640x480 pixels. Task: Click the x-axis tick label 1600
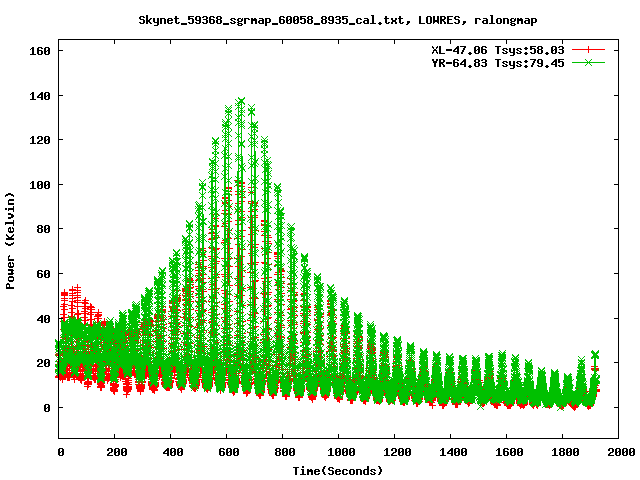click(509, 452)
